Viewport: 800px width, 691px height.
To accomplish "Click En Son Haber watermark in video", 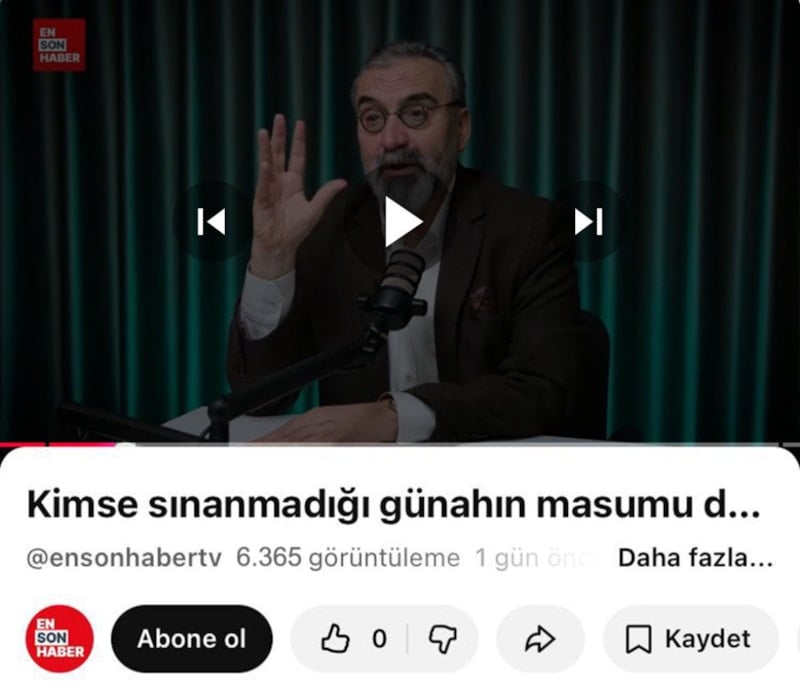I will [x=59, y=45].
